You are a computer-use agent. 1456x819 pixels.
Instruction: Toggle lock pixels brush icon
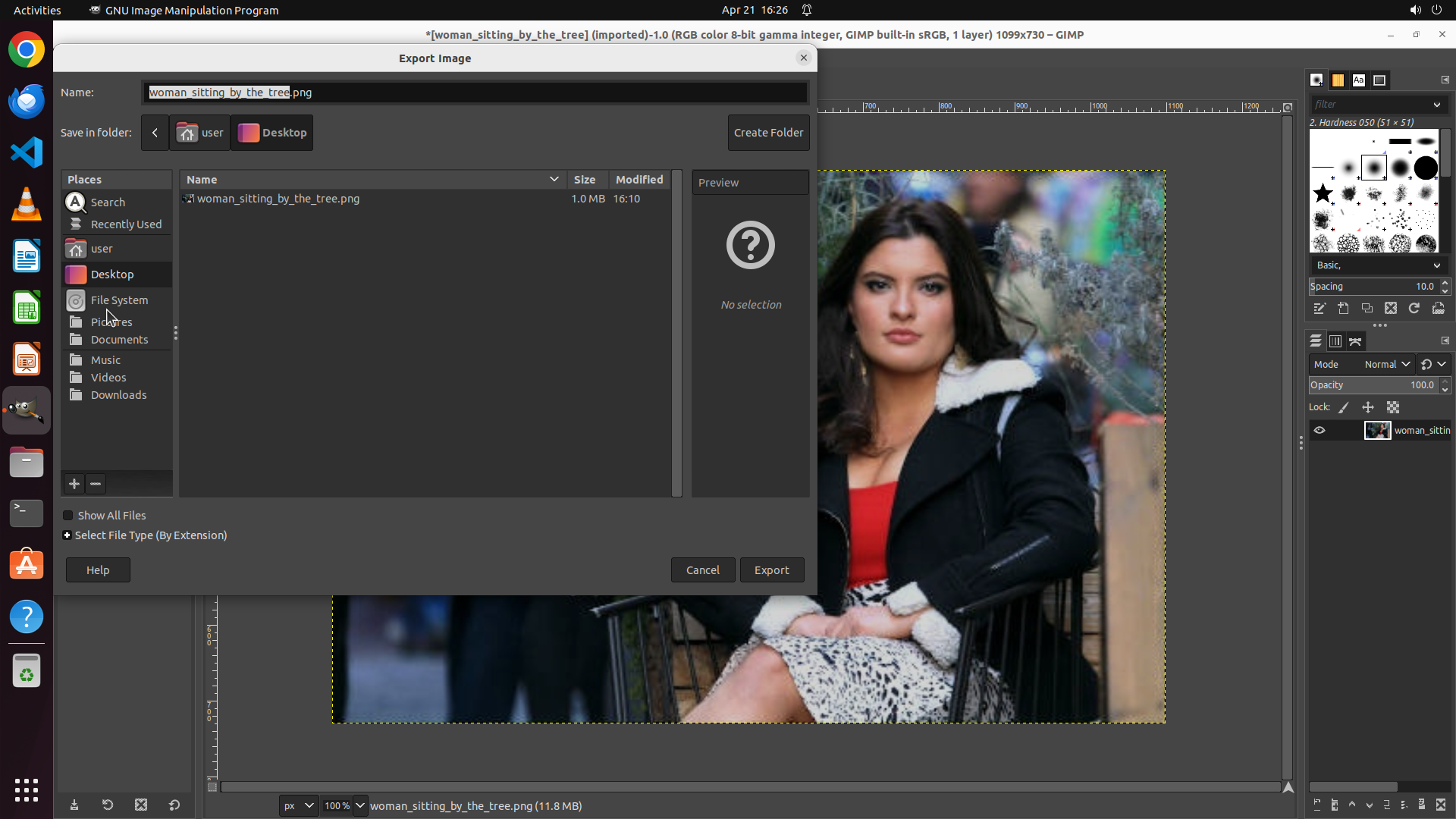coord(1344,407)
